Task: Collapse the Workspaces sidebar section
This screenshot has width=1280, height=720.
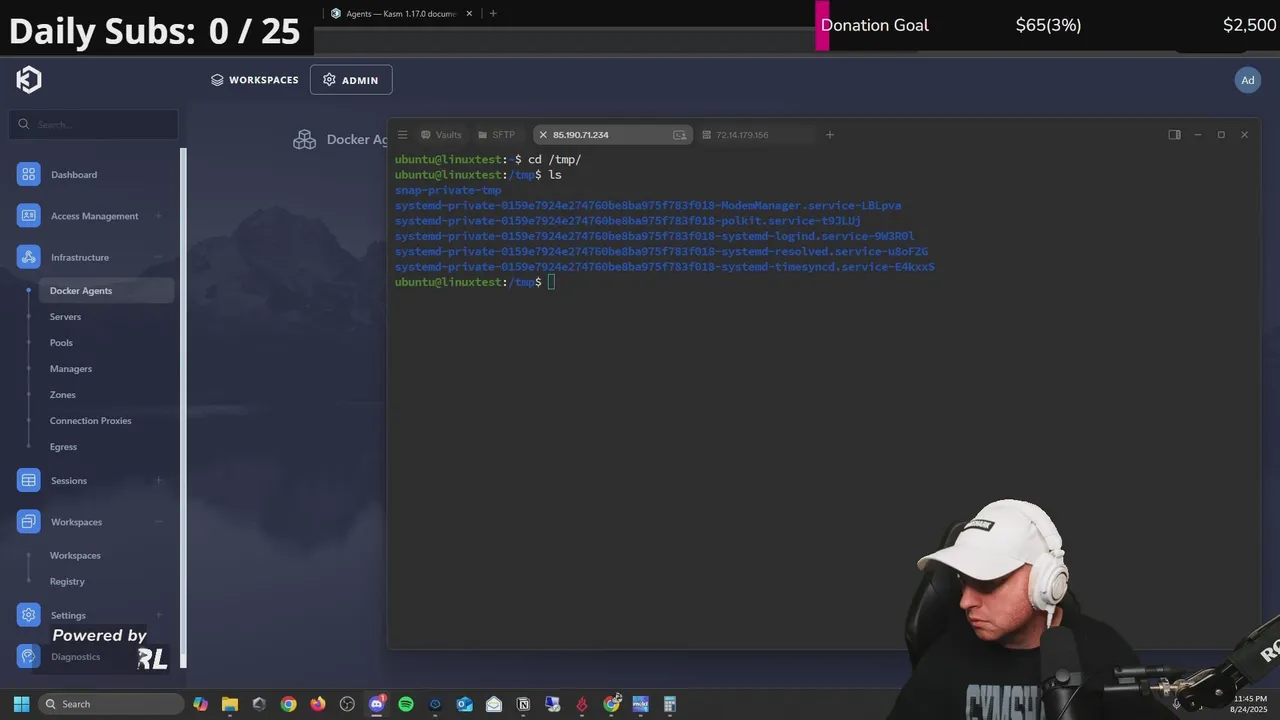Action: click(158, 522)
